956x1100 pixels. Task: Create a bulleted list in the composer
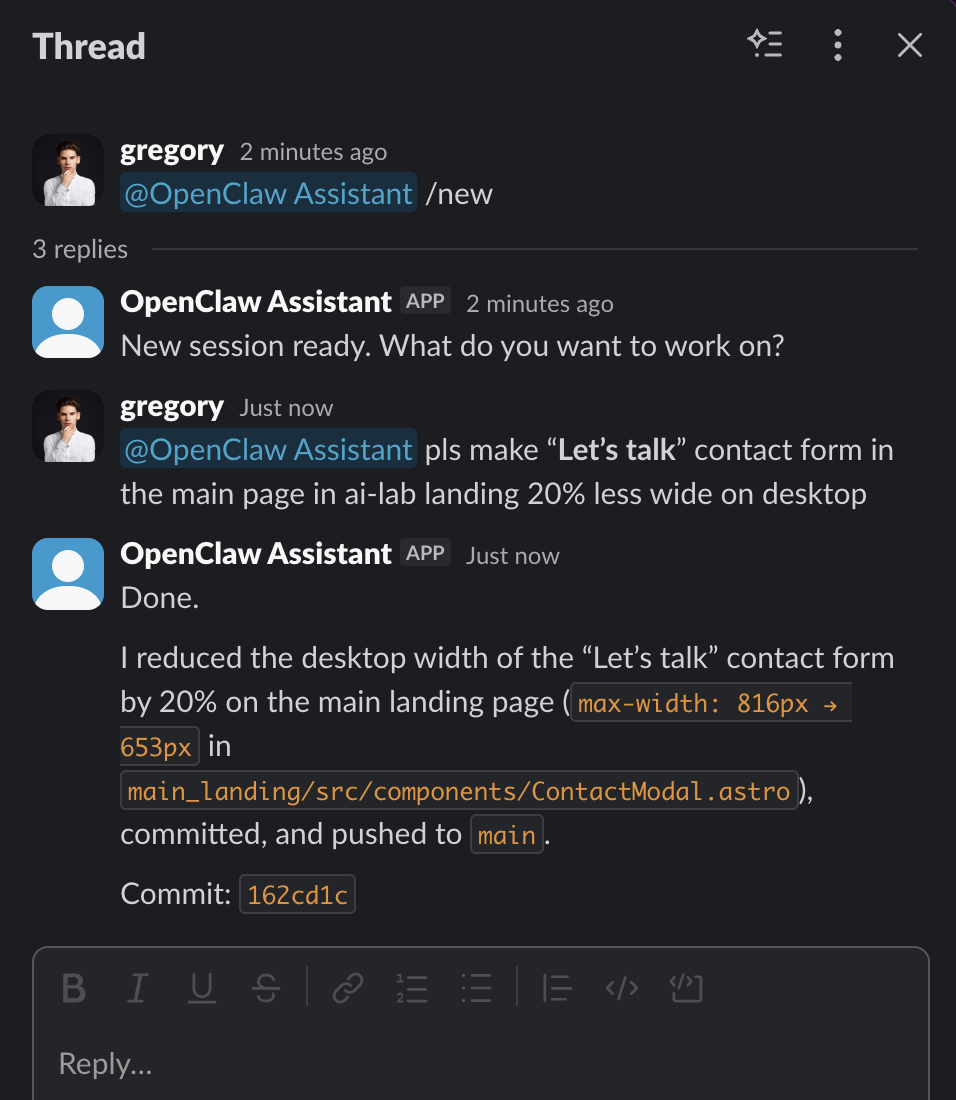[477, 989]
